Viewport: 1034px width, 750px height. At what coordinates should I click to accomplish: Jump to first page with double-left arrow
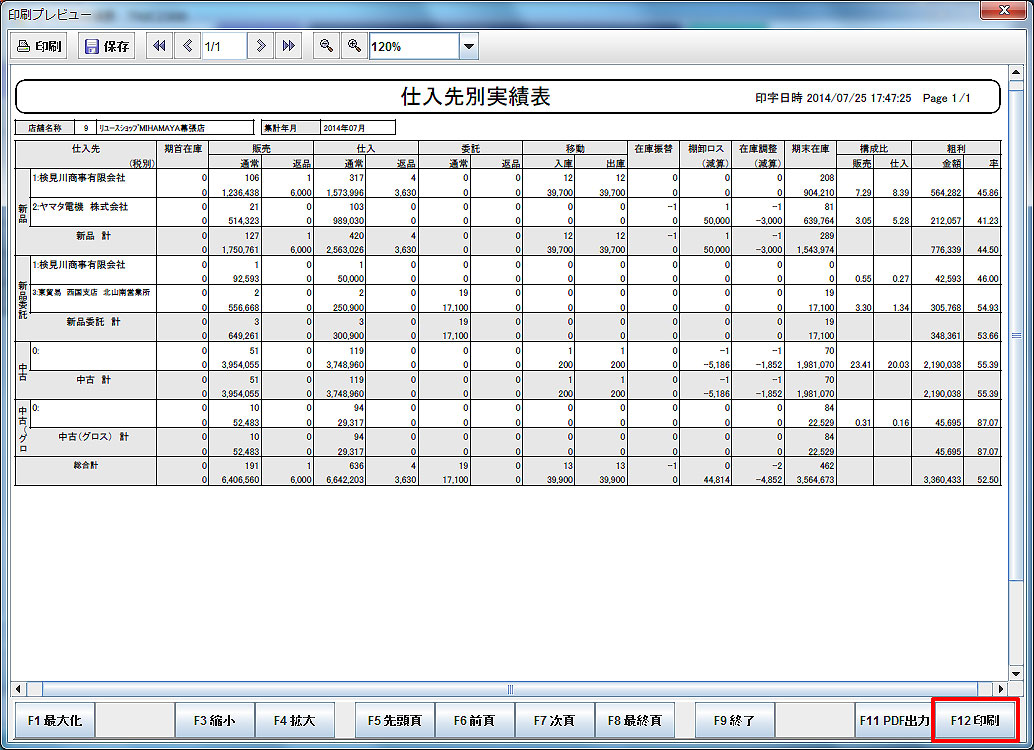pyautogui.click(x=159, y=46)
